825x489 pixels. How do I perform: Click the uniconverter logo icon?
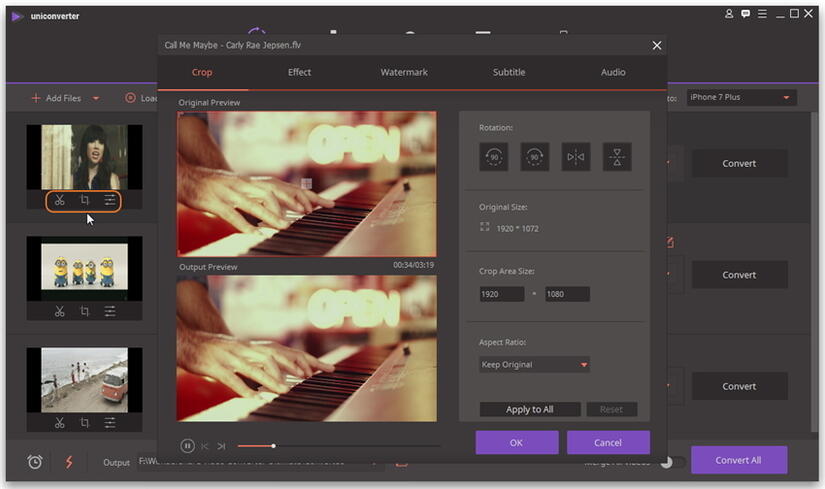click(17, 16)
